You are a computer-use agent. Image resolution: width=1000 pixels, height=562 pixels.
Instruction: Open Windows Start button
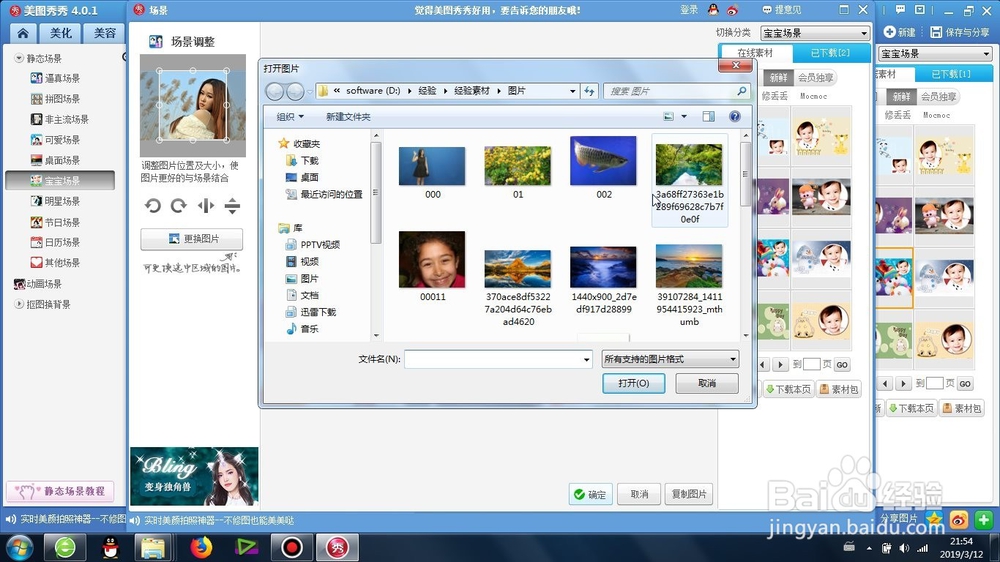(x=20, y=547)
